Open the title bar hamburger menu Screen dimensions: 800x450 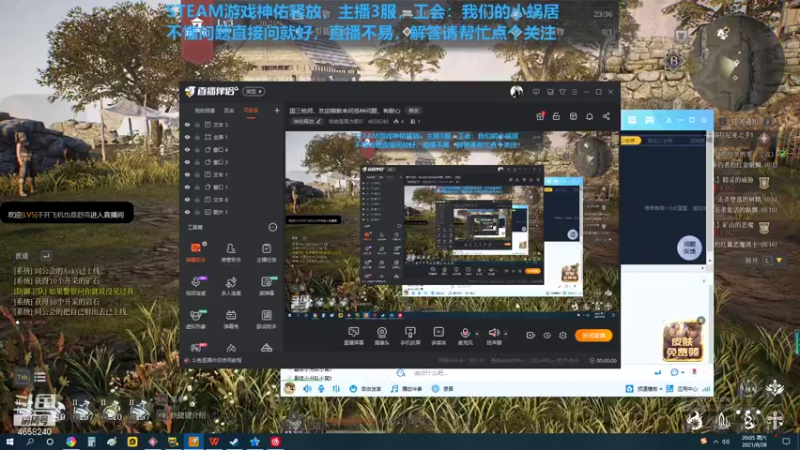574,92
